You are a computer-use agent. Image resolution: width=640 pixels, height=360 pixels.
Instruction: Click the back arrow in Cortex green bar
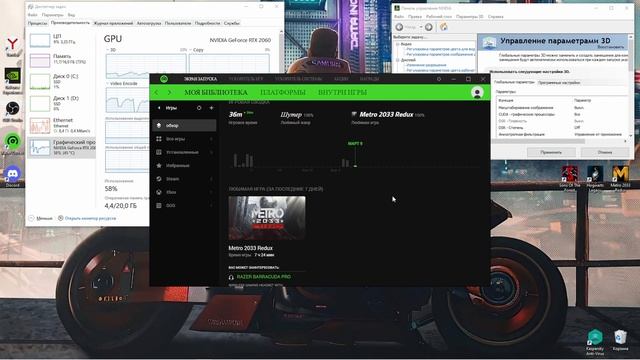pos(156,93)
